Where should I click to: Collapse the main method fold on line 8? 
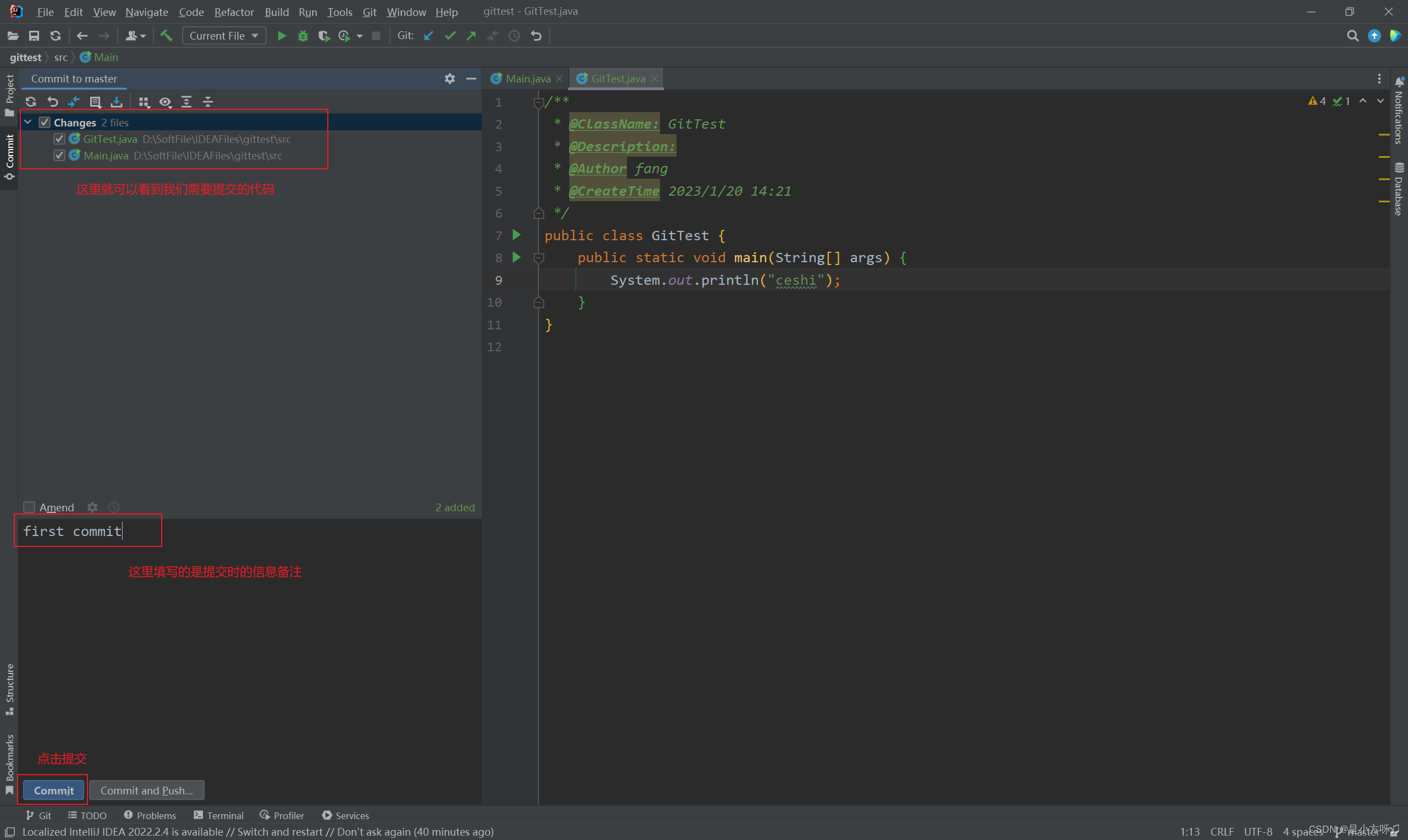pos(538,258)
